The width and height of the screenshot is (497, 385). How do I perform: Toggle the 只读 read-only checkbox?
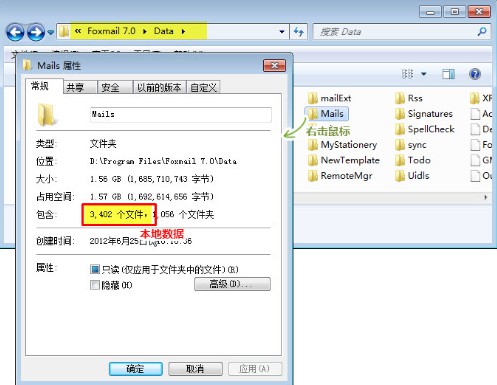95,269
